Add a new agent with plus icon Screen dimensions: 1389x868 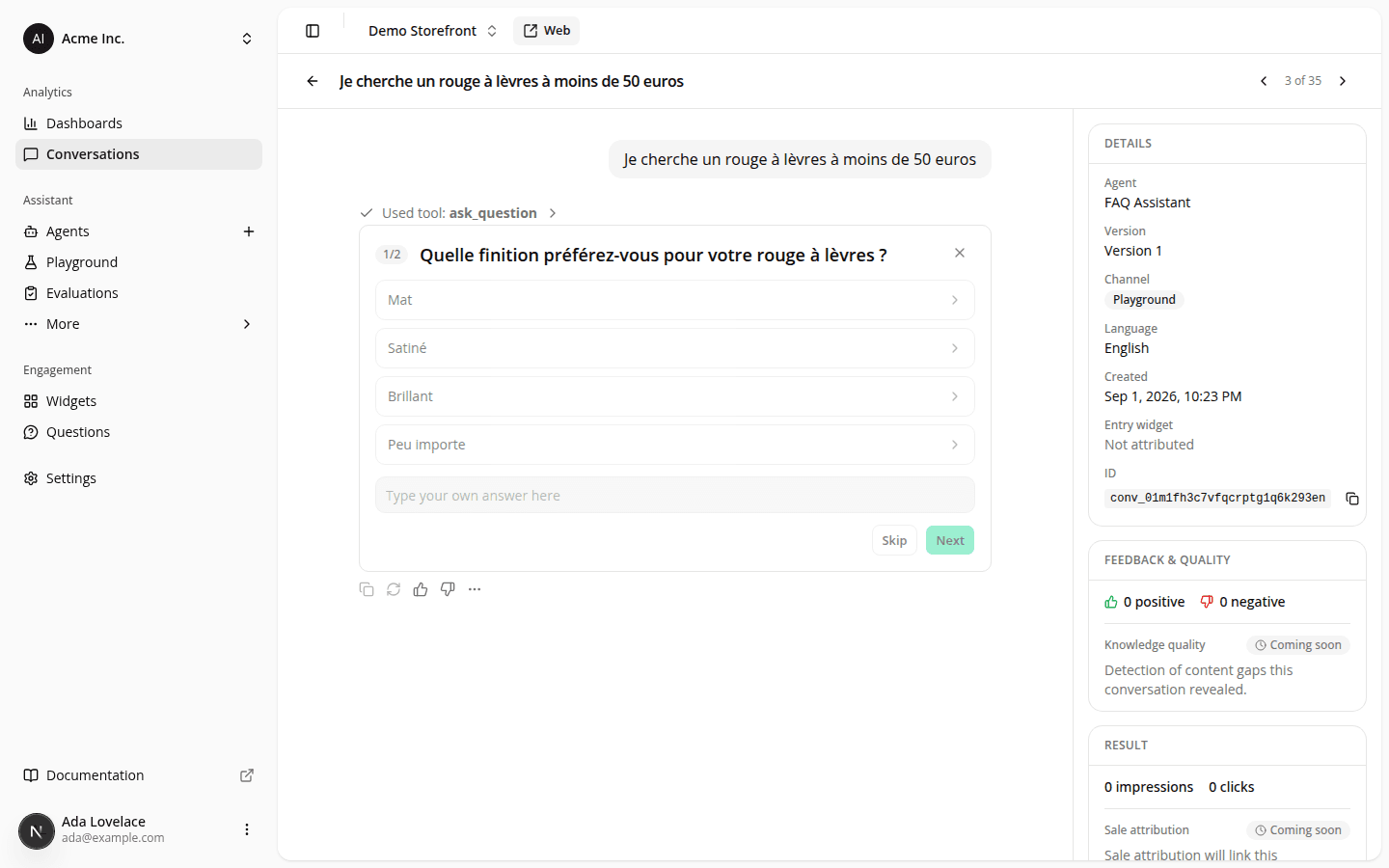click(x=249, y=231)
